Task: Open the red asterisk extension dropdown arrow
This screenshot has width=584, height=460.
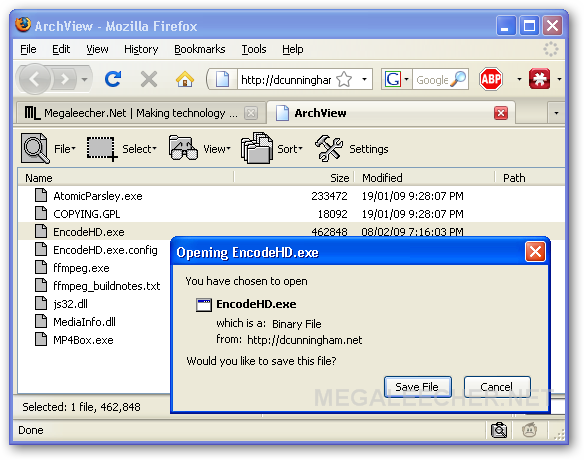Action: (x=559, y=79)
